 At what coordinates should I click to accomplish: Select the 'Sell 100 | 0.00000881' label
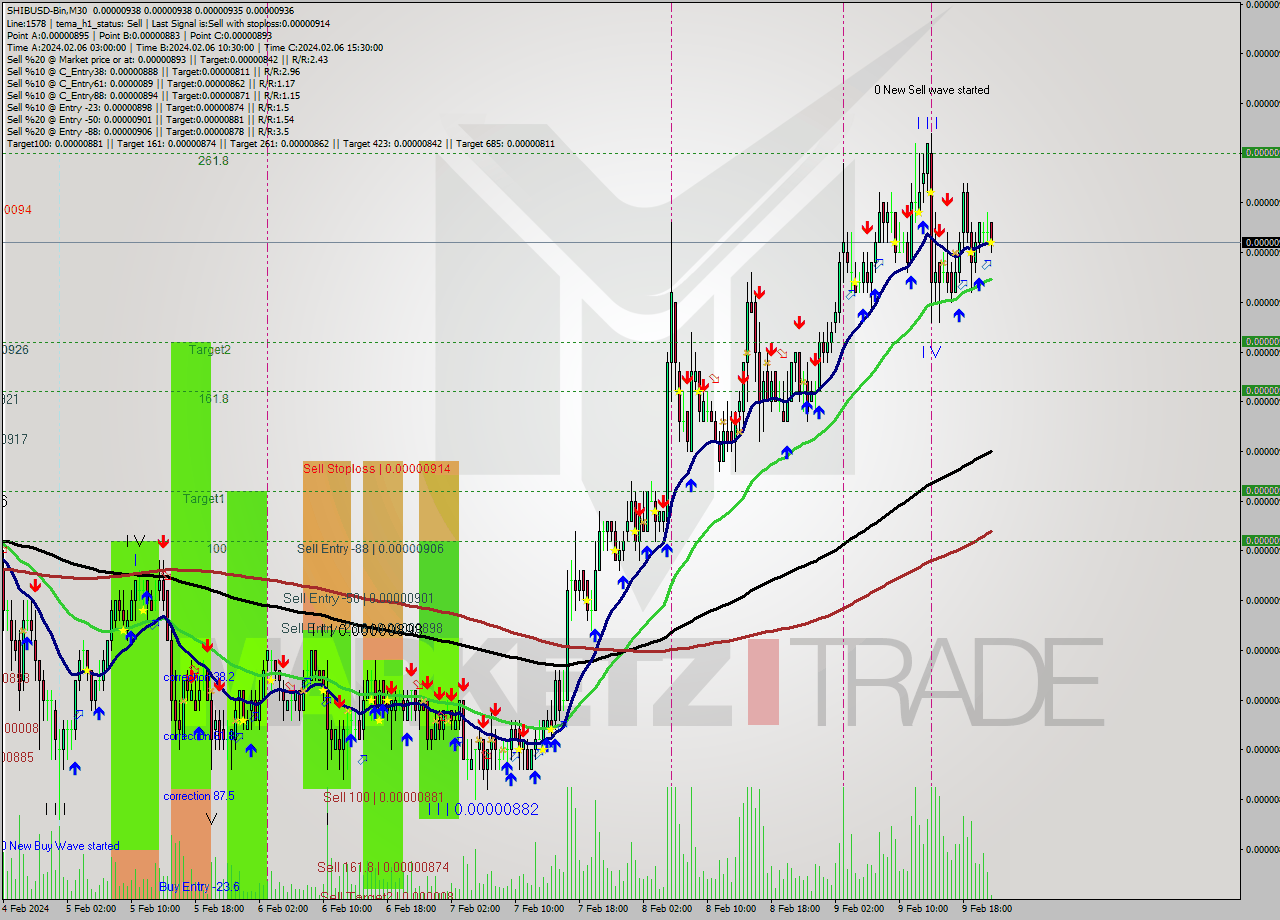click(383, 797)
